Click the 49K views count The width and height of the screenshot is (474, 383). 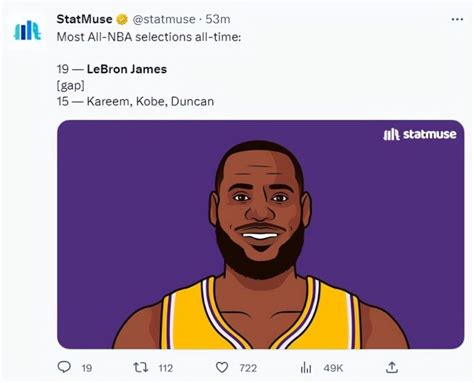pyautogui.click(x=333, y=368)
